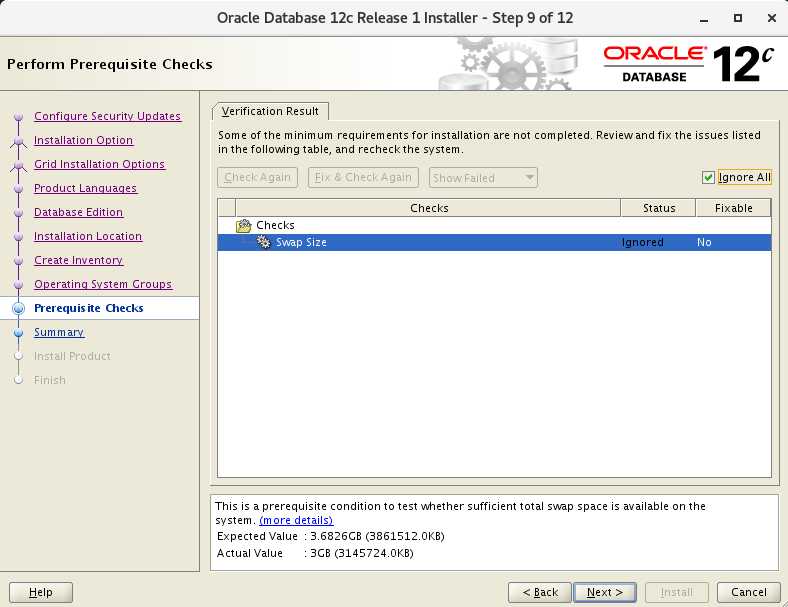Screen dimensions: 788x607
Task: Click the Next button
Action: tap(605, 592)
